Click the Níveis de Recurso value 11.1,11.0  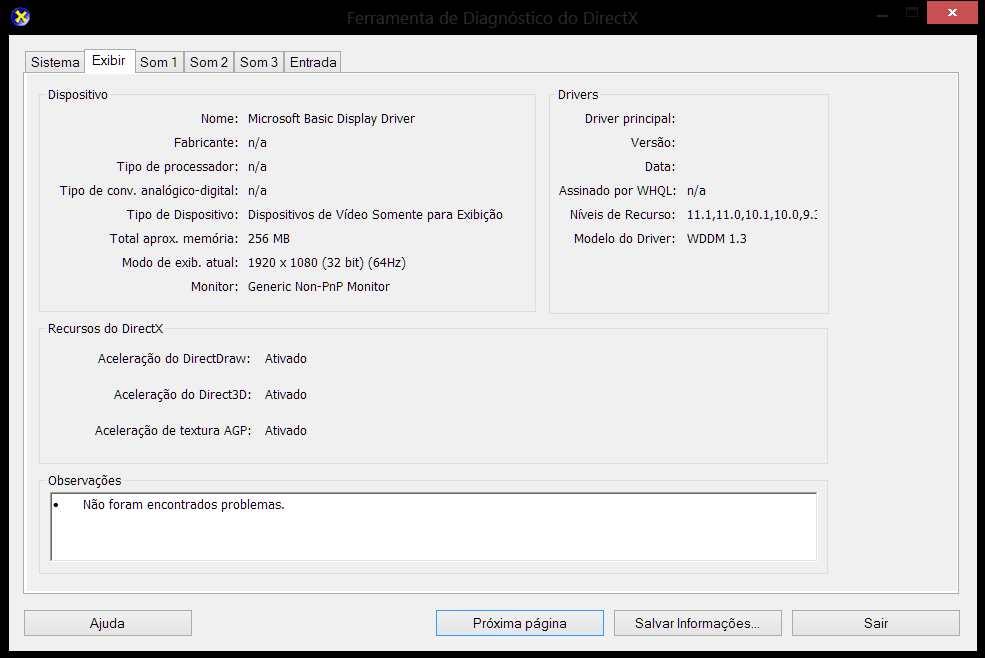752,215
